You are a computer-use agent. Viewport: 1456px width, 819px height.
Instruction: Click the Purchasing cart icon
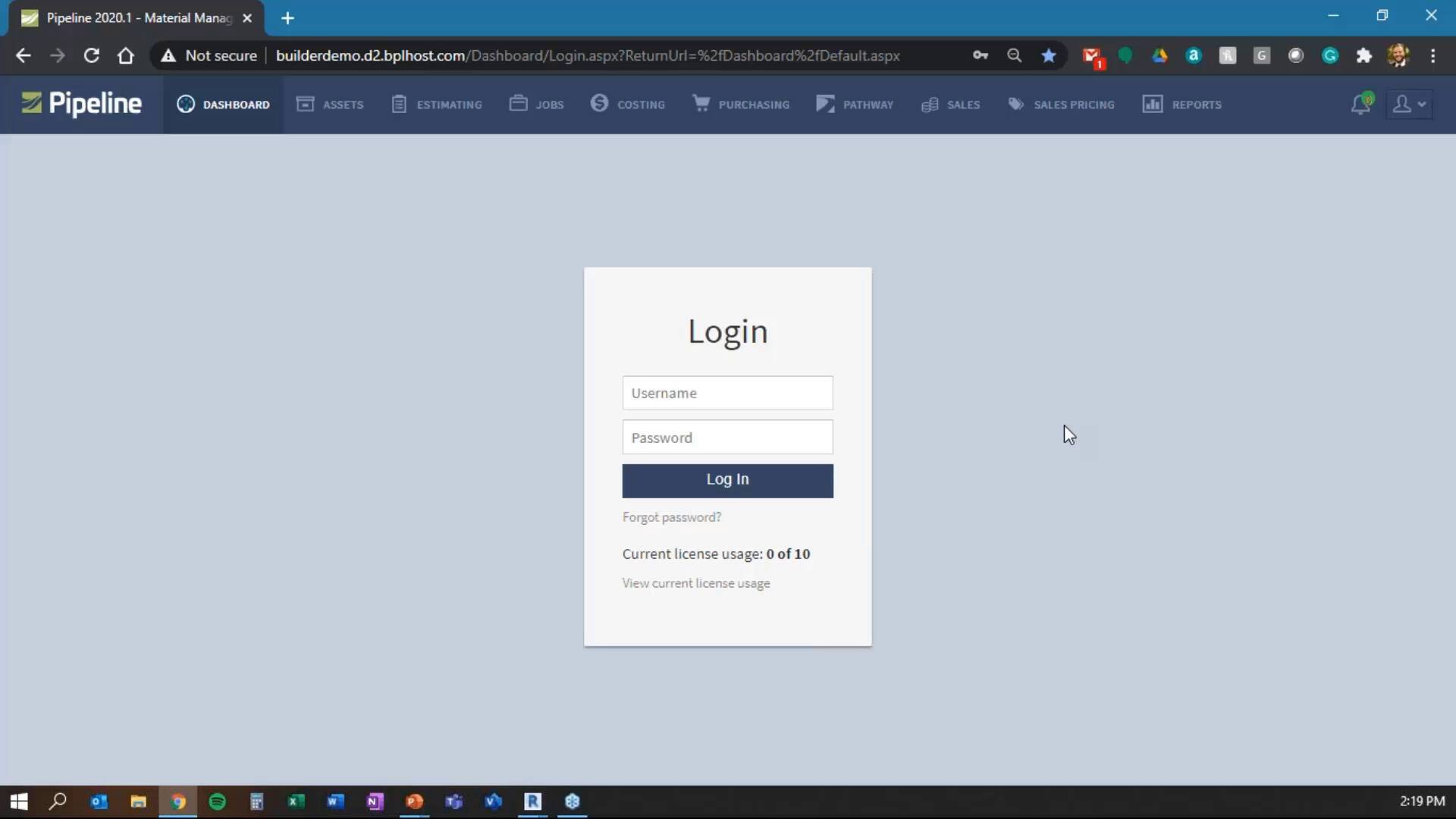701,104
